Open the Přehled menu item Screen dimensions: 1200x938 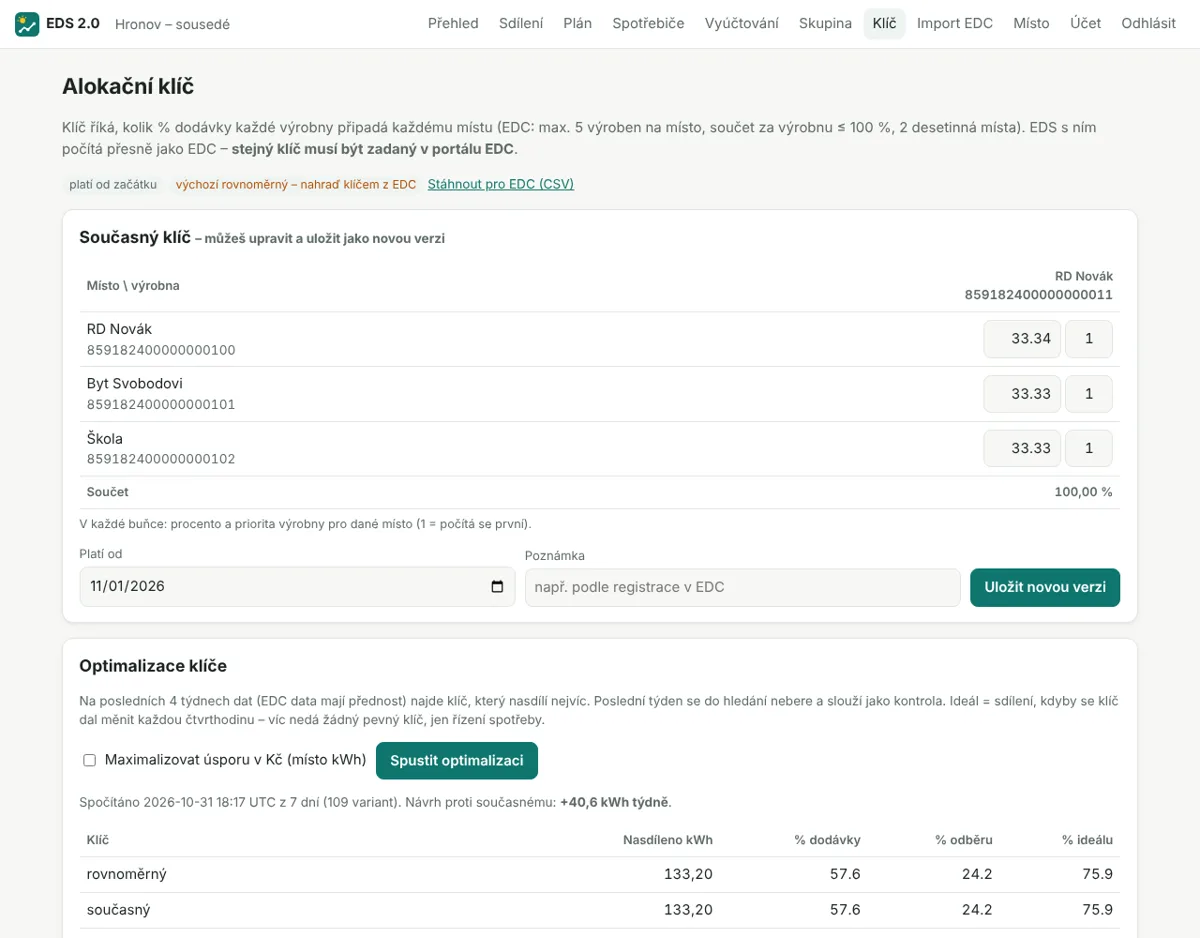(x=453, y=24)
